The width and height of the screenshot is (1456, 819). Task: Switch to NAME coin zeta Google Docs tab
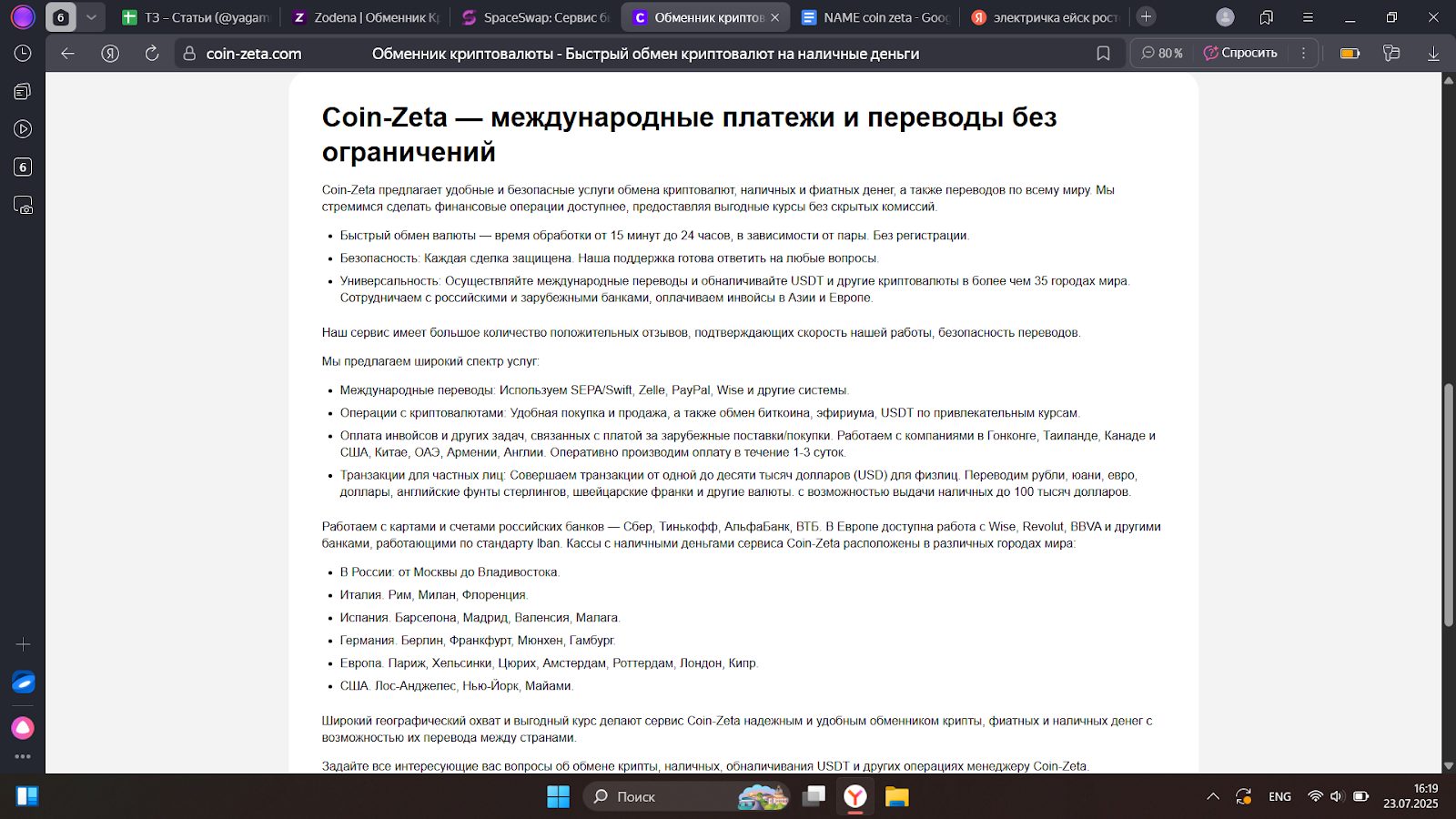click(x=875, y=17)
